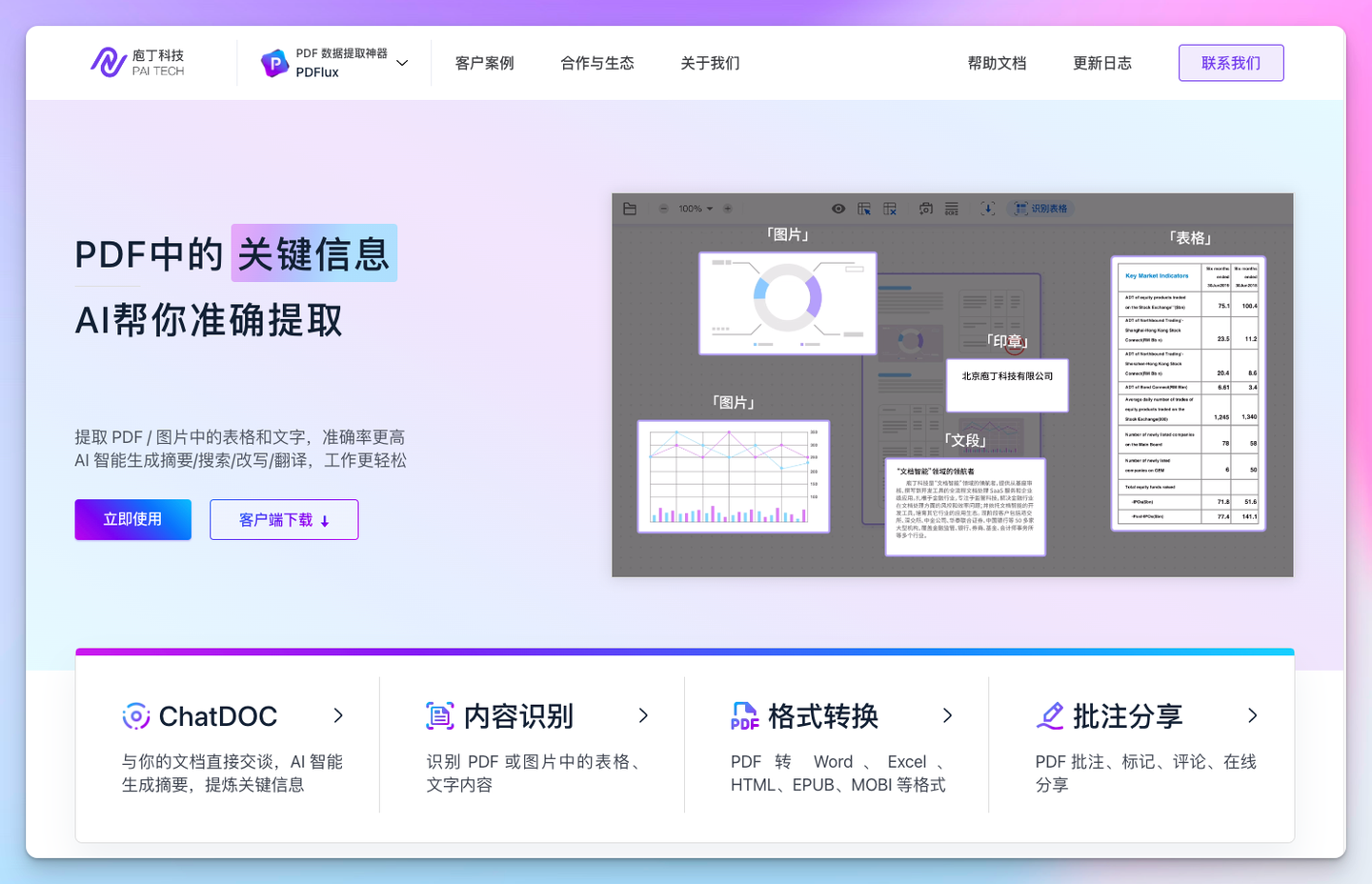Click the text lines recognition icon
Viewport: 1372px width, 884px height.
pos(952,208)
